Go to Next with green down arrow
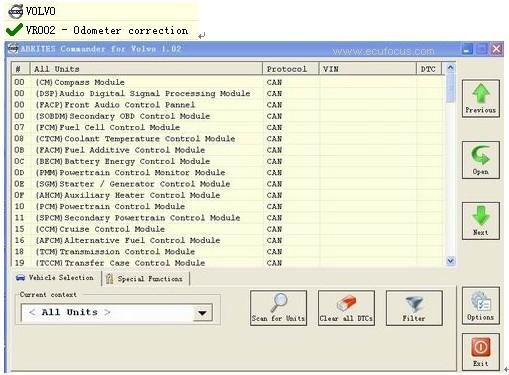 pyautogui.click(x=480, y=221)
